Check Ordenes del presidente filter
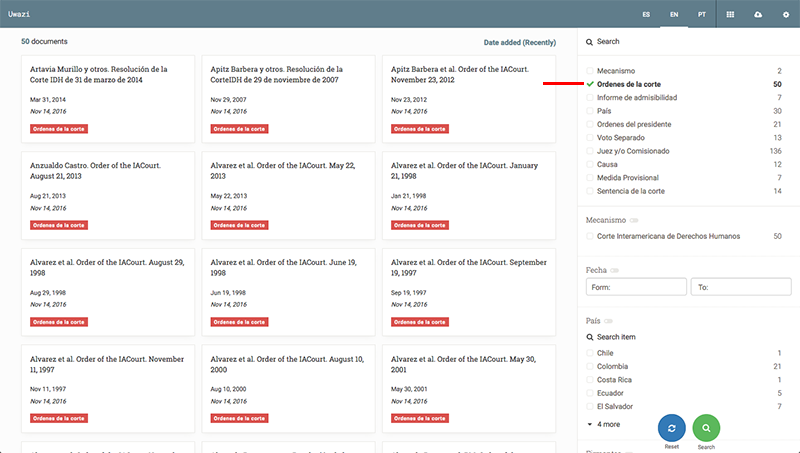 point(590,124)
